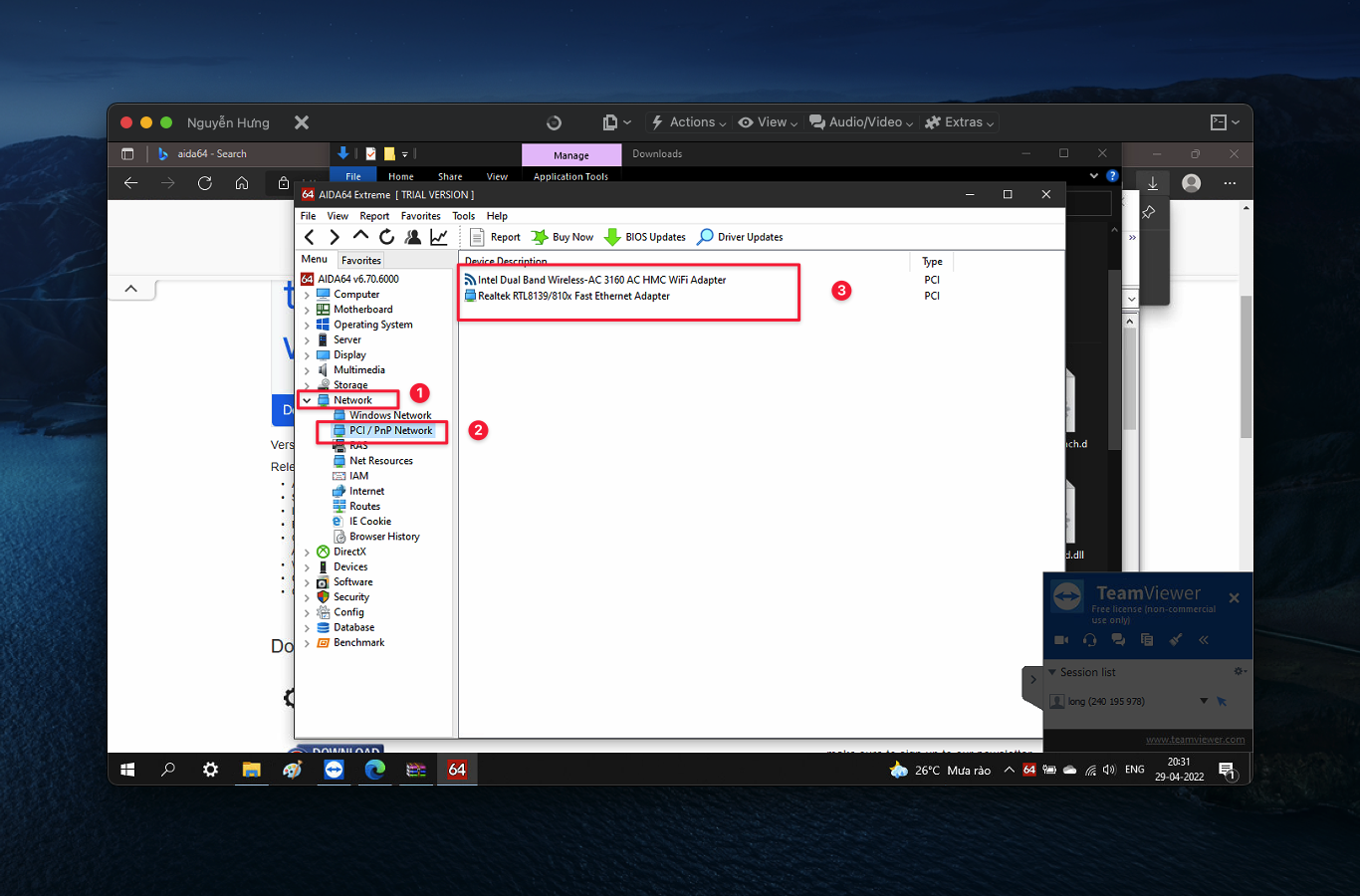Go back with the left arrow toolbar icon
The image size is (1360, 896).
click(x=310, y=237)
